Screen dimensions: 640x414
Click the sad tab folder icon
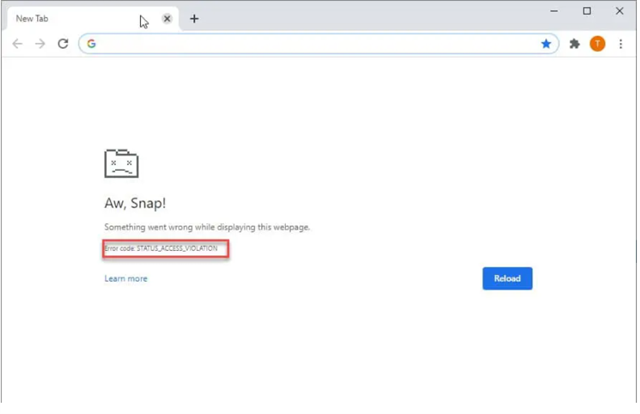(122, 163)
